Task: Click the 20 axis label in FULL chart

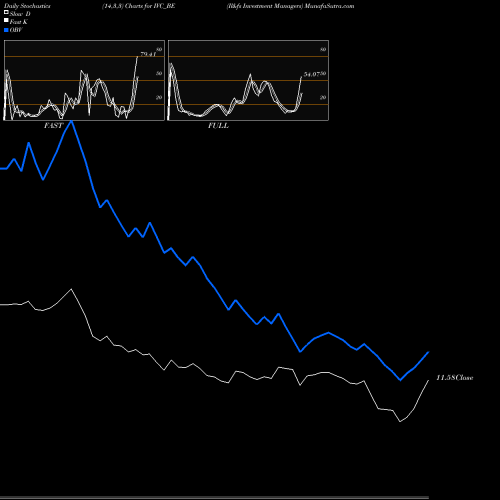Action: [323, 97]
